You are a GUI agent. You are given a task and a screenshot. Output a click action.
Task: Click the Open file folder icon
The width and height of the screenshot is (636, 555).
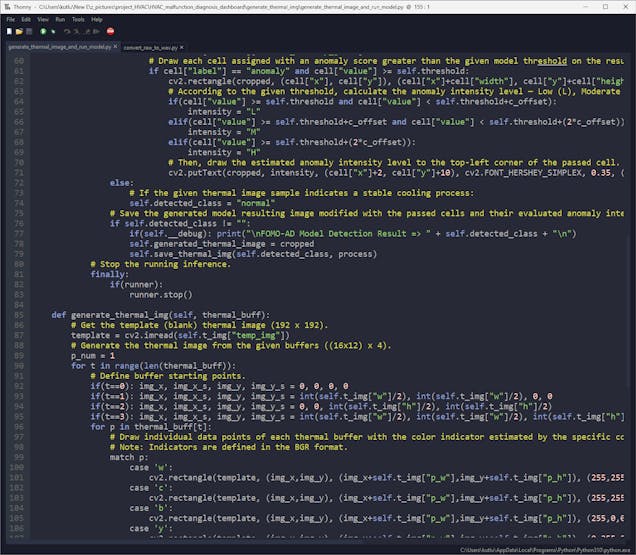click(20, 32)
